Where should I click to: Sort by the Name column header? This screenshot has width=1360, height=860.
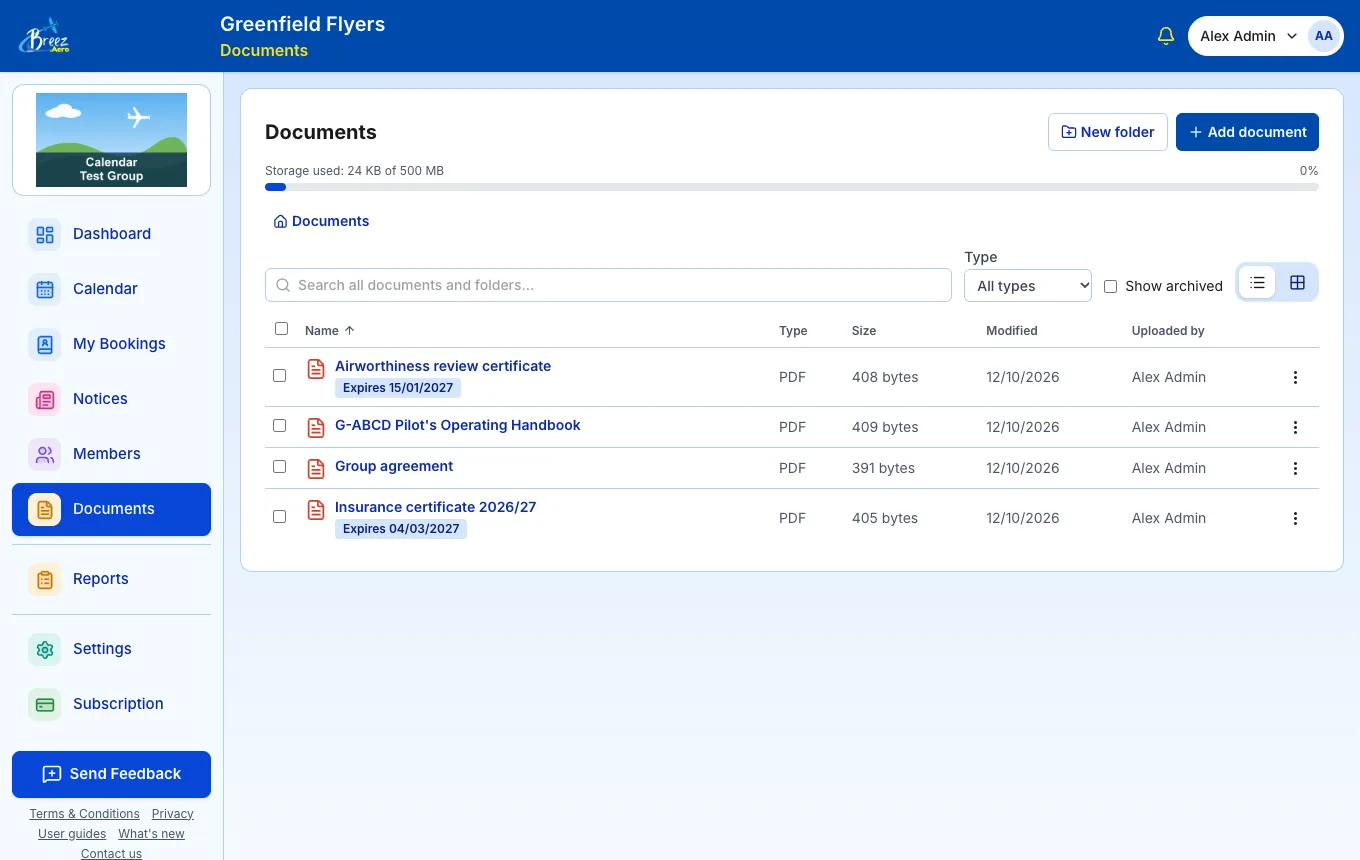click(330, 330)
